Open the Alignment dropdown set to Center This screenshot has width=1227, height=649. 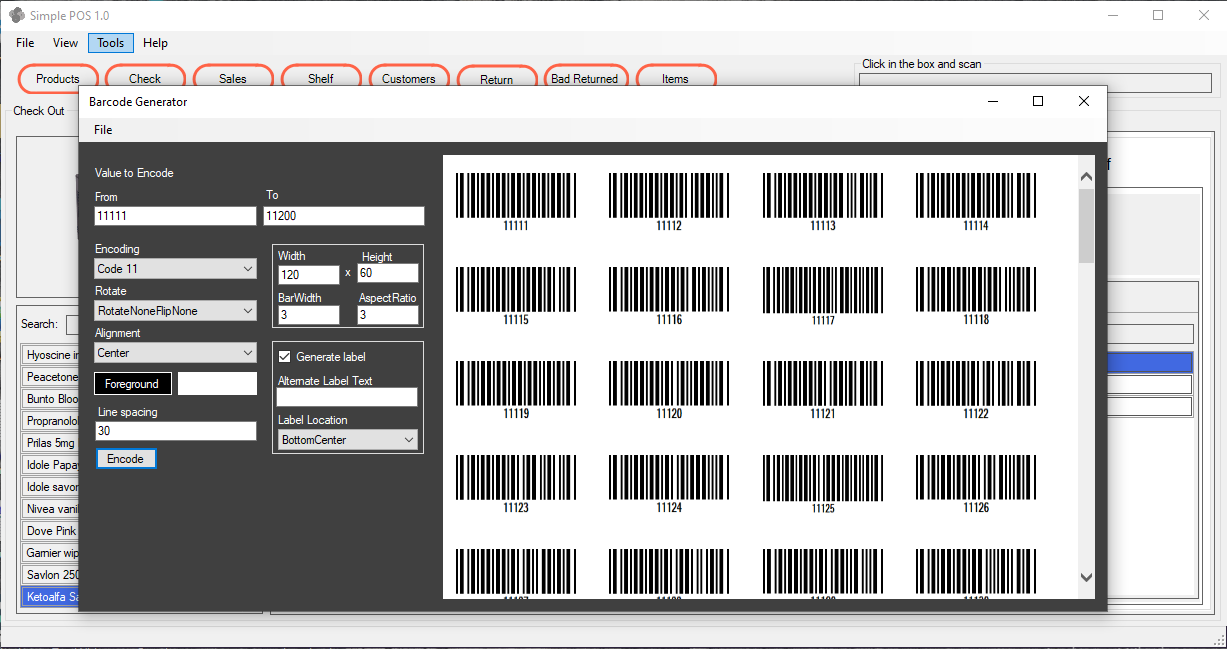pyautogui.click(x=176, y=353)
